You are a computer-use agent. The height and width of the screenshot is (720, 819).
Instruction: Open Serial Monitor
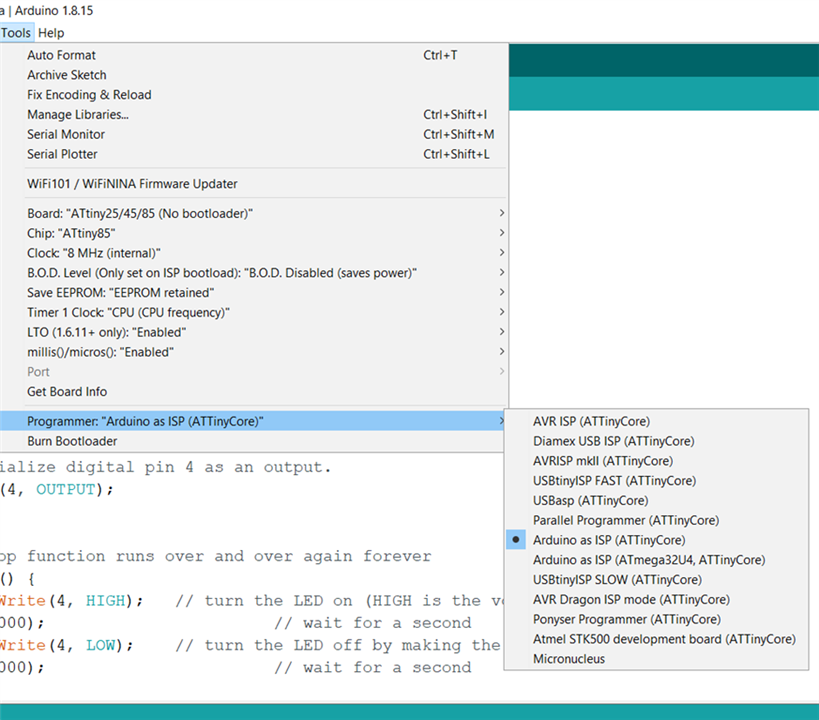click(x=66, y=134)
